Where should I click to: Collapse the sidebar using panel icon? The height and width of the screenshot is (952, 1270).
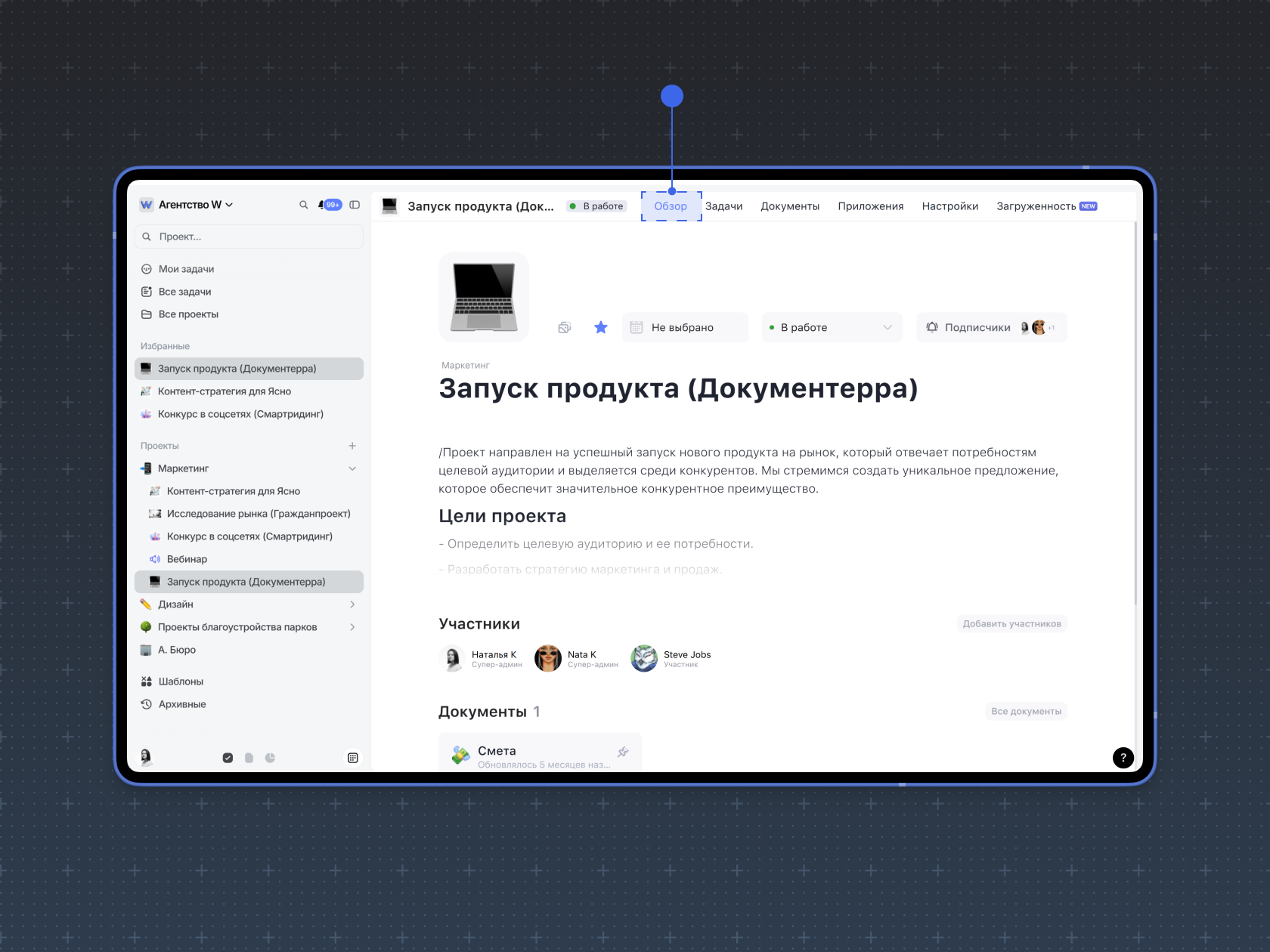[x=355, y=205]
